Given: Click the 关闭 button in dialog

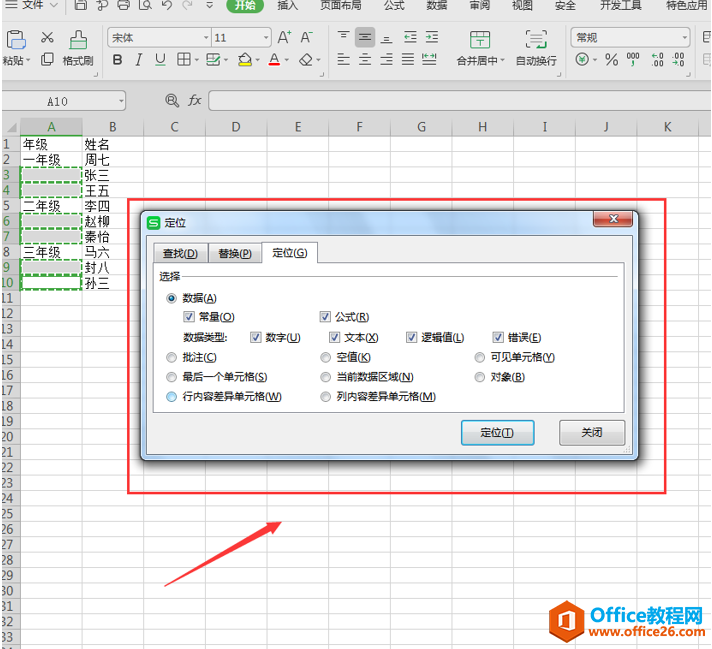Looking at the screenshot, I should [x=592, y=432].
